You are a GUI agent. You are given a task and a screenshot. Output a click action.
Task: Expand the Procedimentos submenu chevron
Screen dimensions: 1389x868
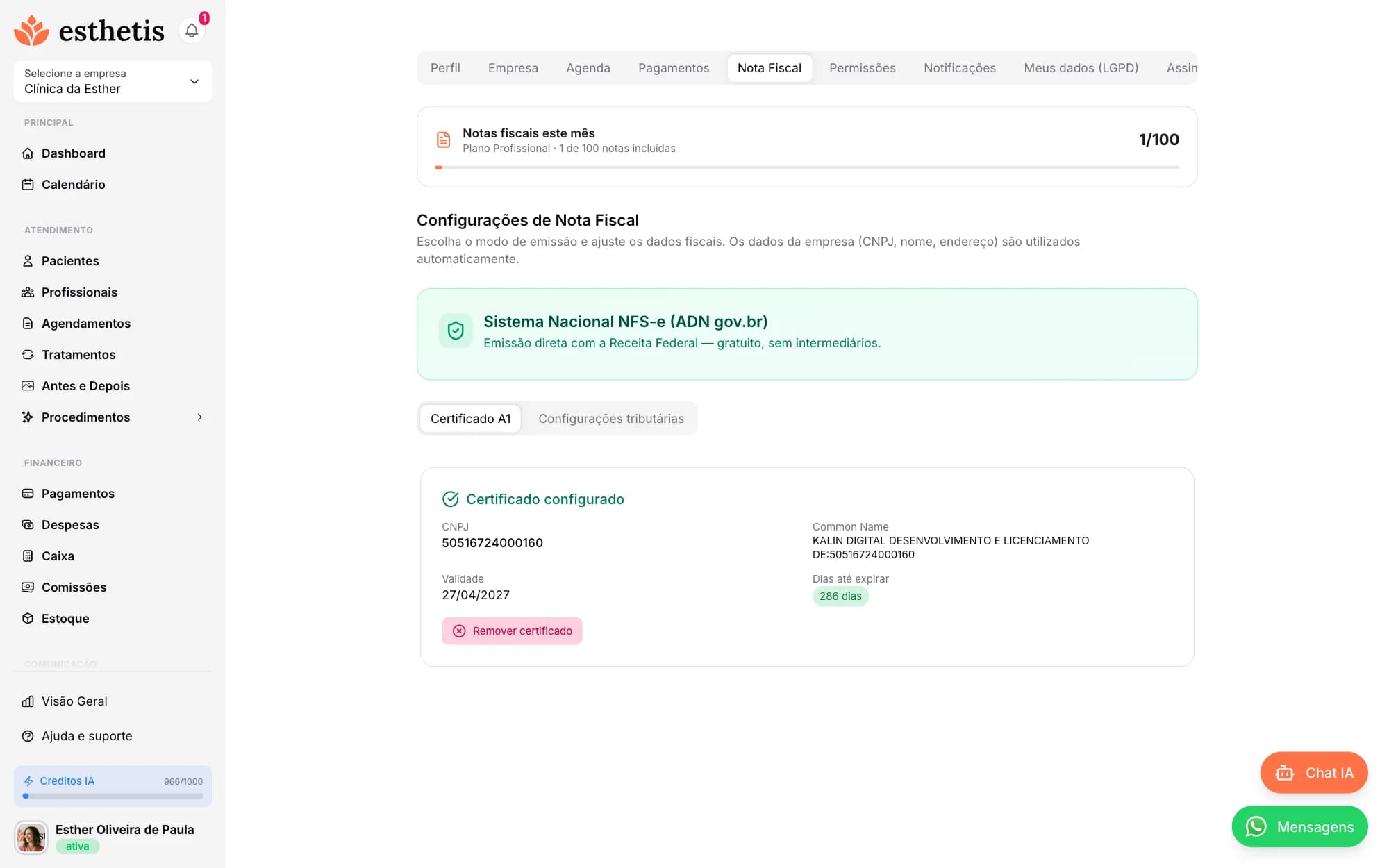[x=200, y=417]
